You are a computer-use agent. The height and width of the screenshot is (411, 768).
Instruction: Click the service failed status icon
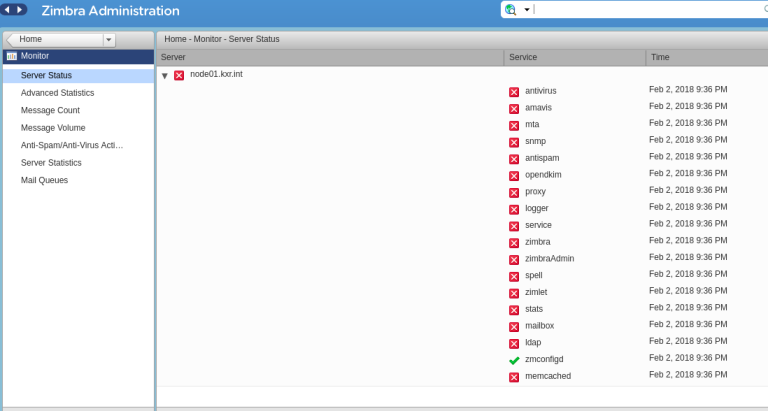coord(514,226)
